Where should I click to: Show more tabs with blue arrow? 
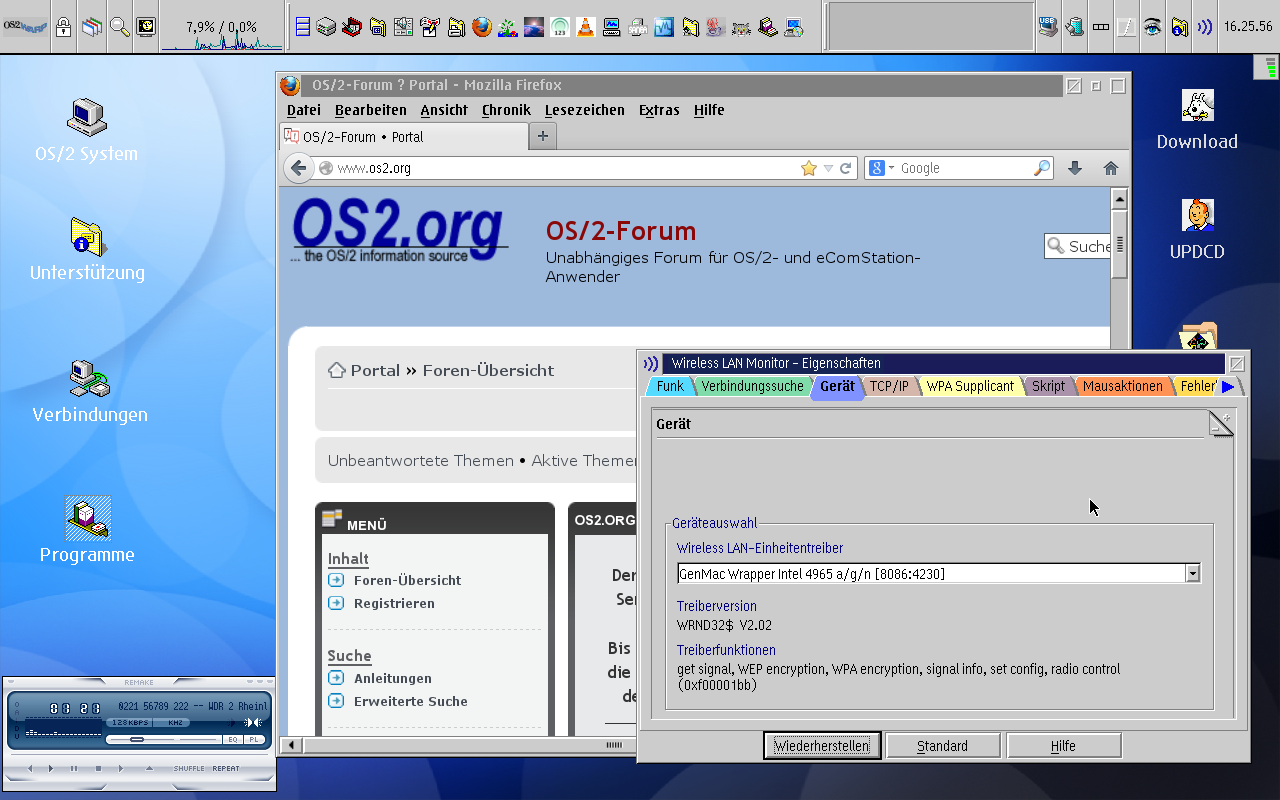(x=1228, y=387)
